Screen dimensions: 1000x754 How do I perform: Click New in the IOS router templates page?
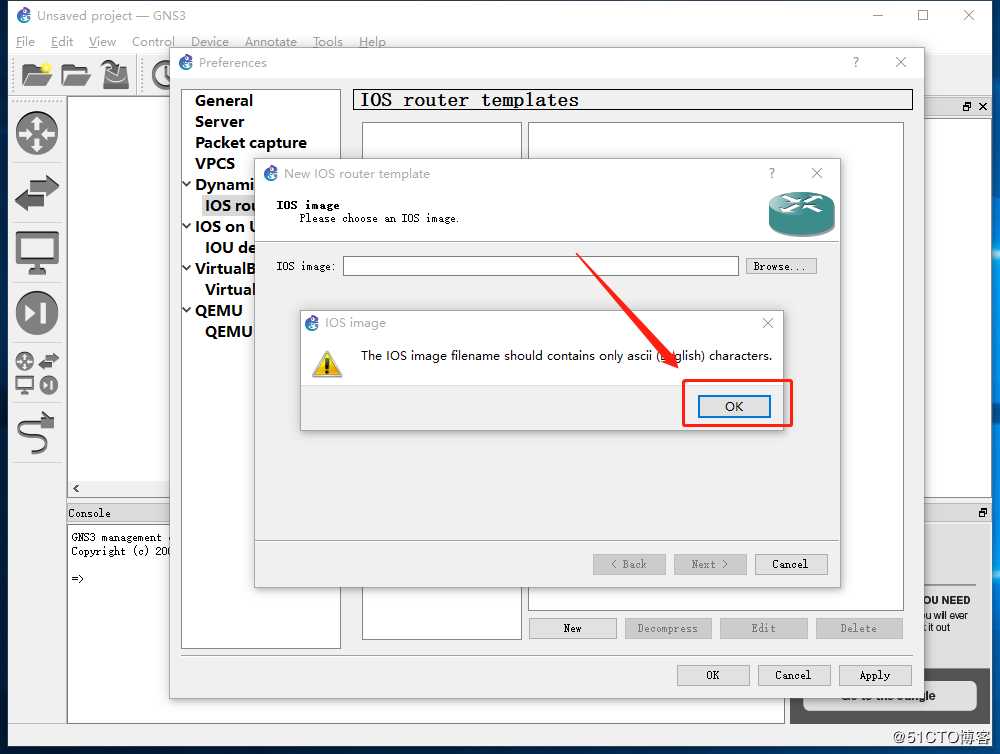pyautogui.click(x=573, y=628)
